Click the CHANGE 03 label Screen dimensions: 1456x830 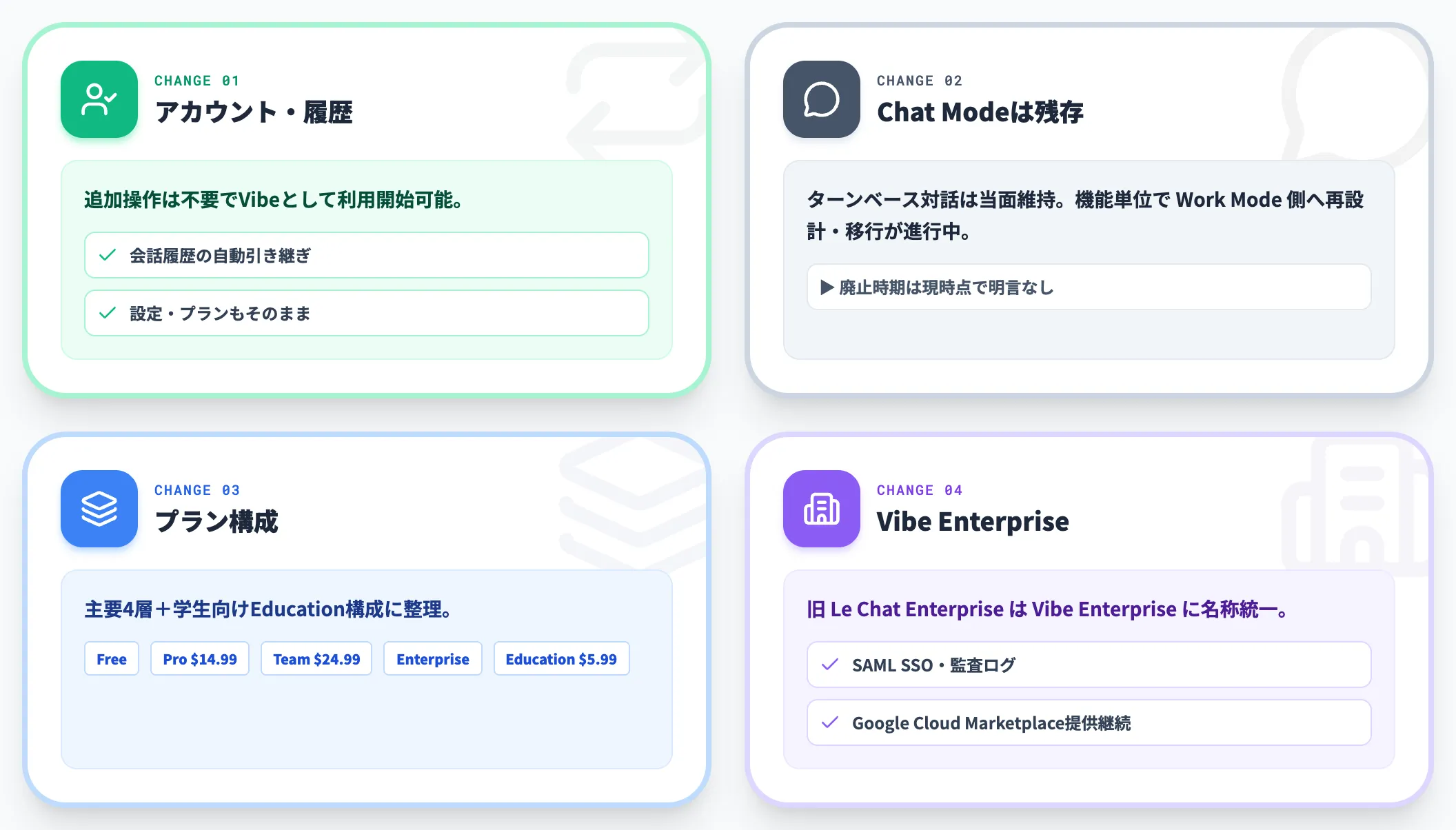[197, 490]
